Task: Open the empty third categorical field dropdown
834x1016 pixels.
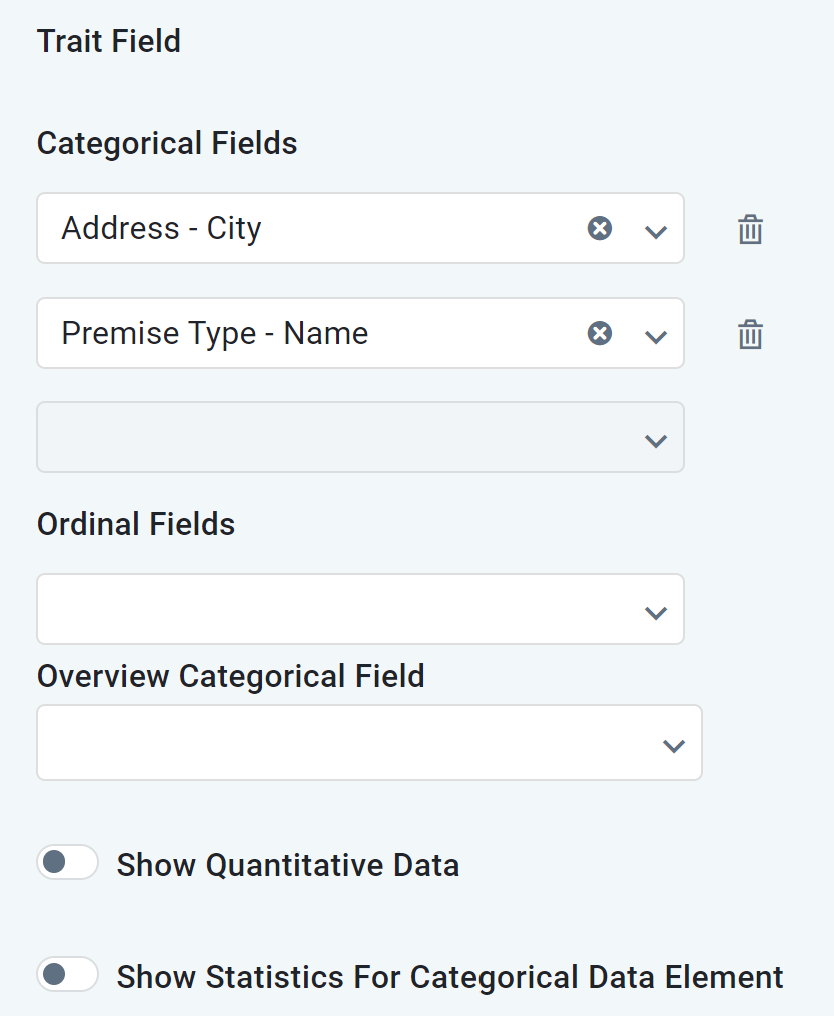Action: (x=656, y=439)
